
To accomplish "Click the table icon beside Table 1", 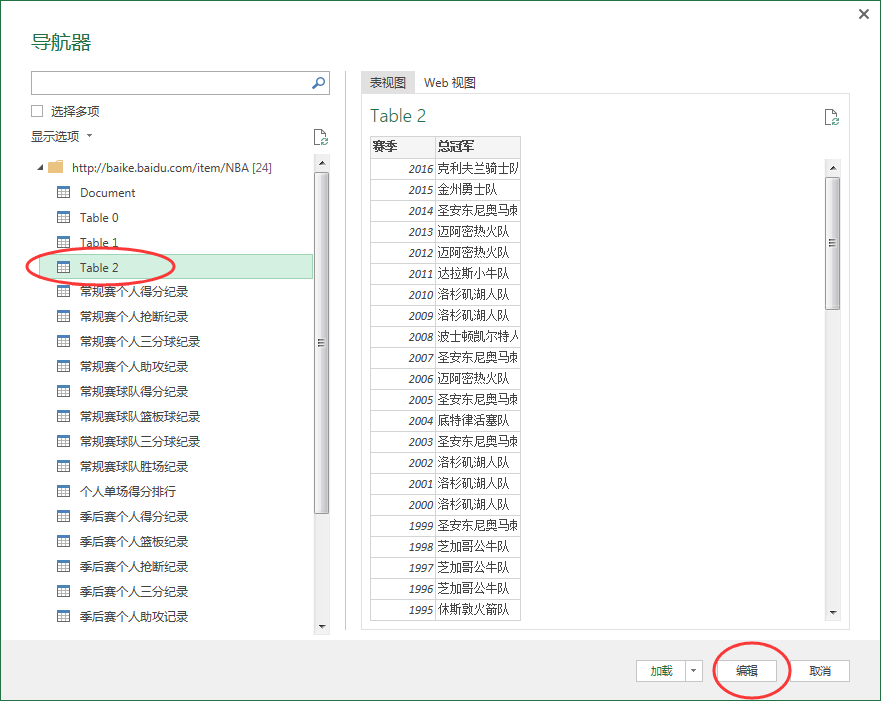I will pyautogui.click(x=63, y=242).
